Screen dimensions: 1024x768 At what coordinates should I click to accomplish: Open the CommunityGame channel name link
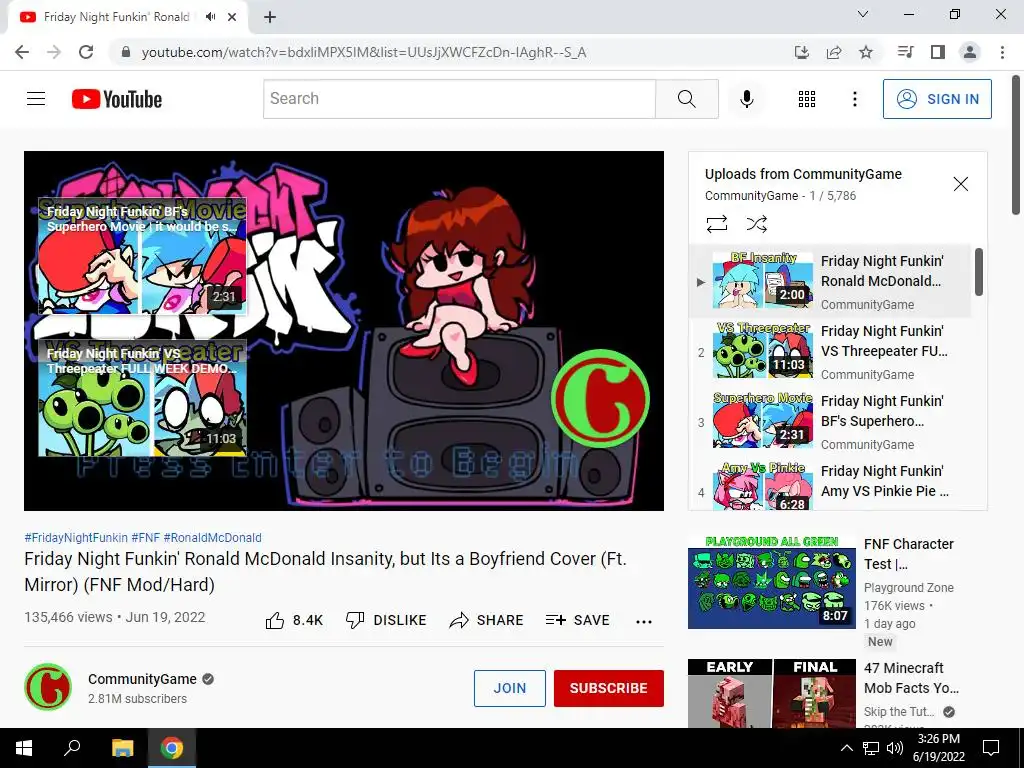click(142, 679)
